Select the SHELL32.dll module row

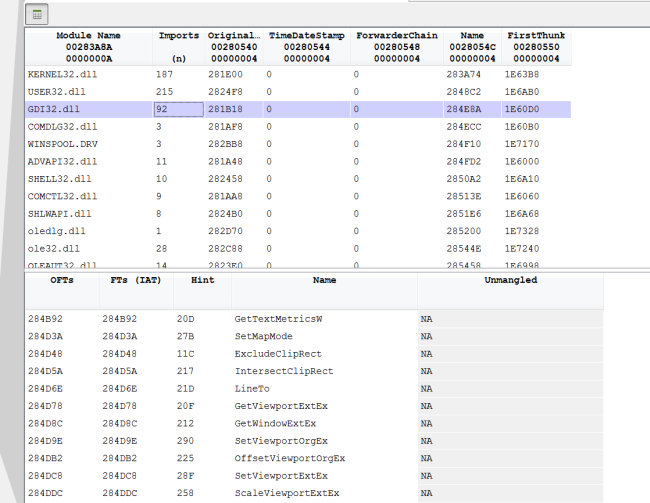298,179
